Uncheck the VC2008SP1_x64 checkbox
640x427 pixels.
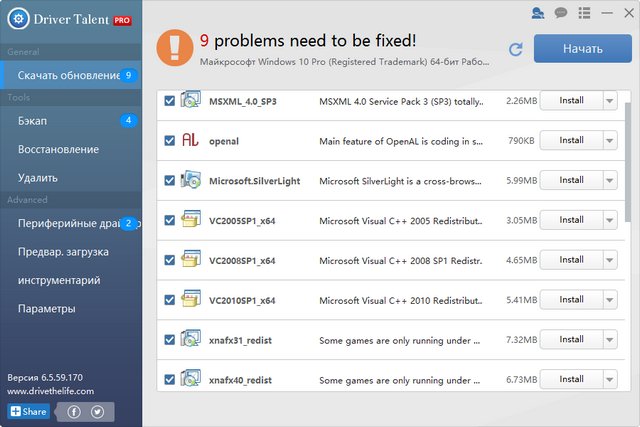[x=169, y=260]
